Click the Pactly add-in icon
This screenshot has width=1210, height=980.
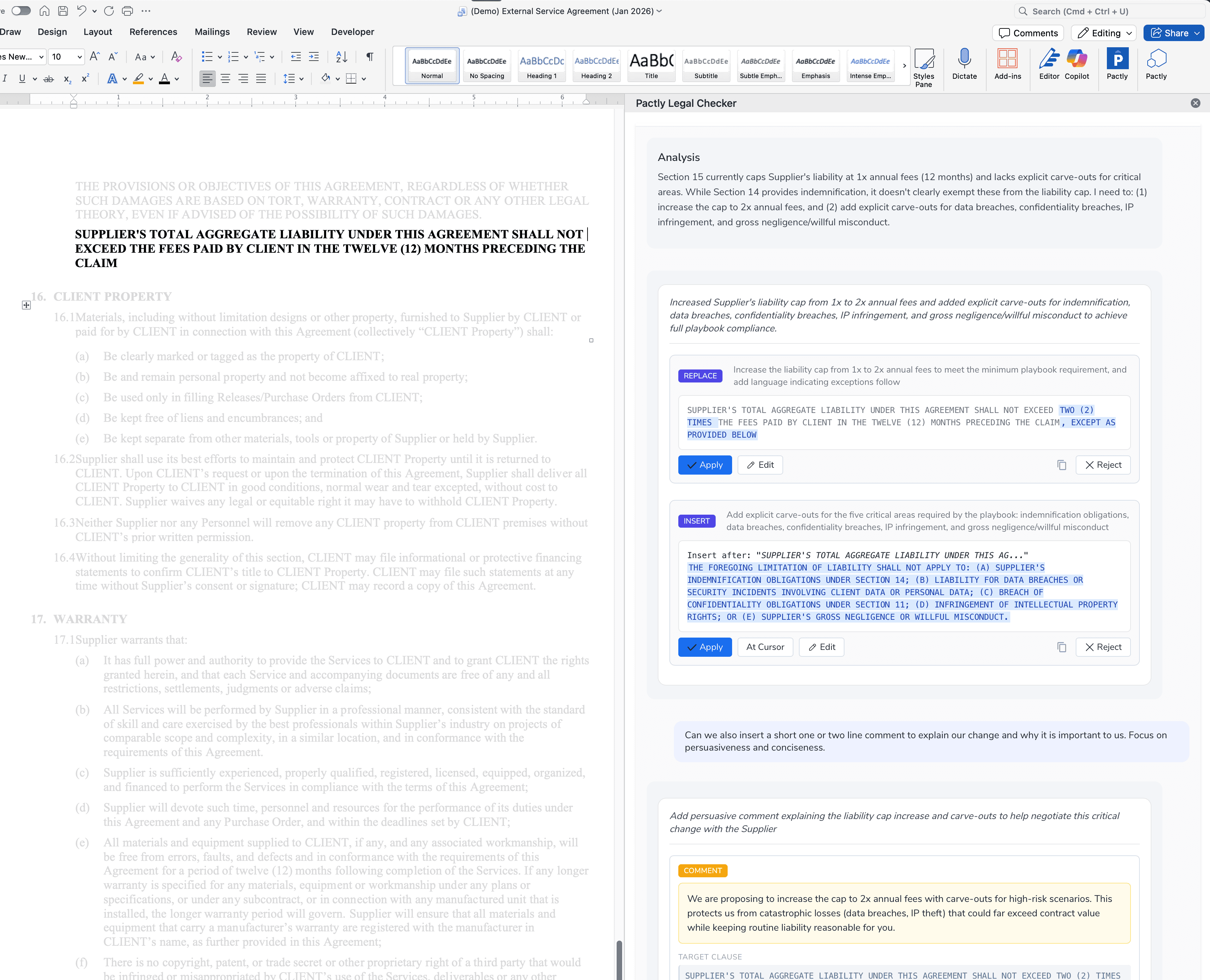pyautogui.click(x=1118, y=64)
